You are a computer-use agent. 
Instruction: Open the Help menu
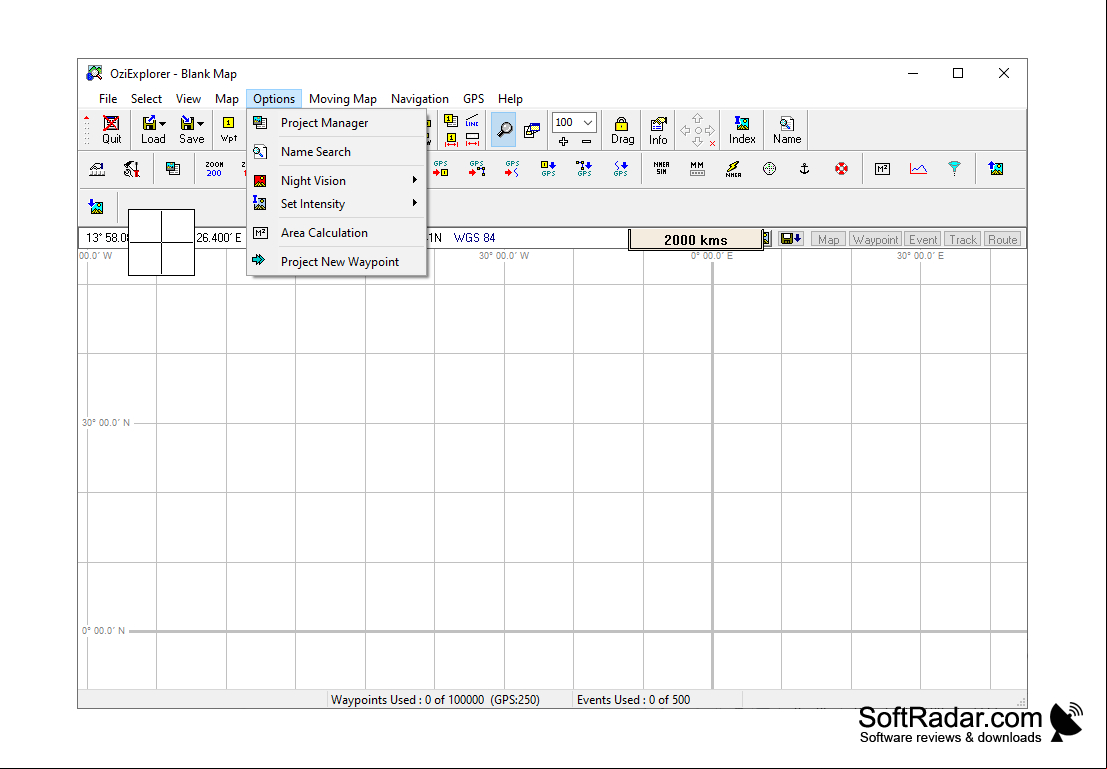(510, 99)
